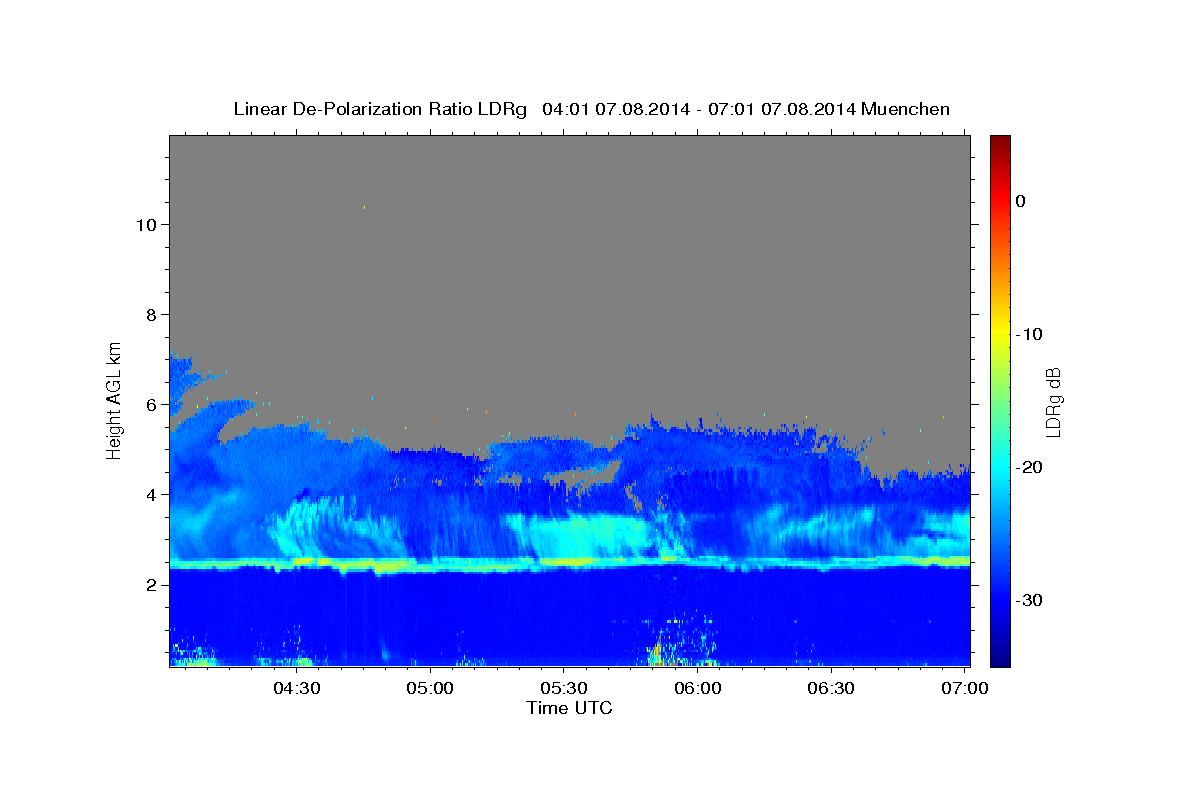Click the yellow band of the colorbar
The image size is (1200, 800).
pos(1000,334)
